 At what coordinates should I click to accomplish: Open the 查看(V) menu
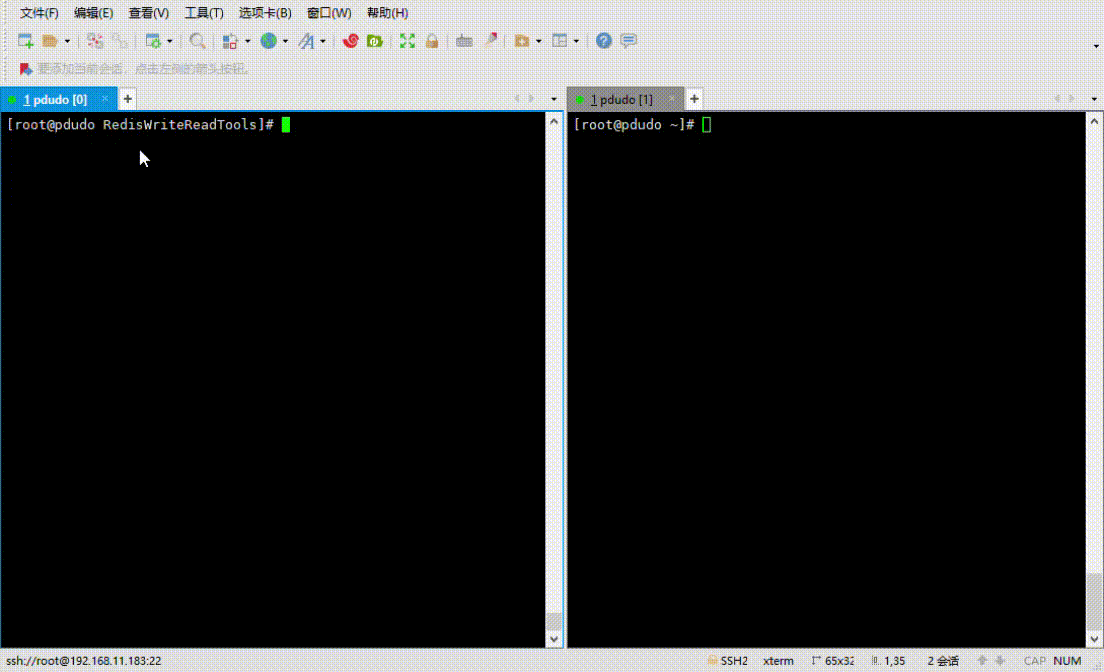click(x=149, y=13)
